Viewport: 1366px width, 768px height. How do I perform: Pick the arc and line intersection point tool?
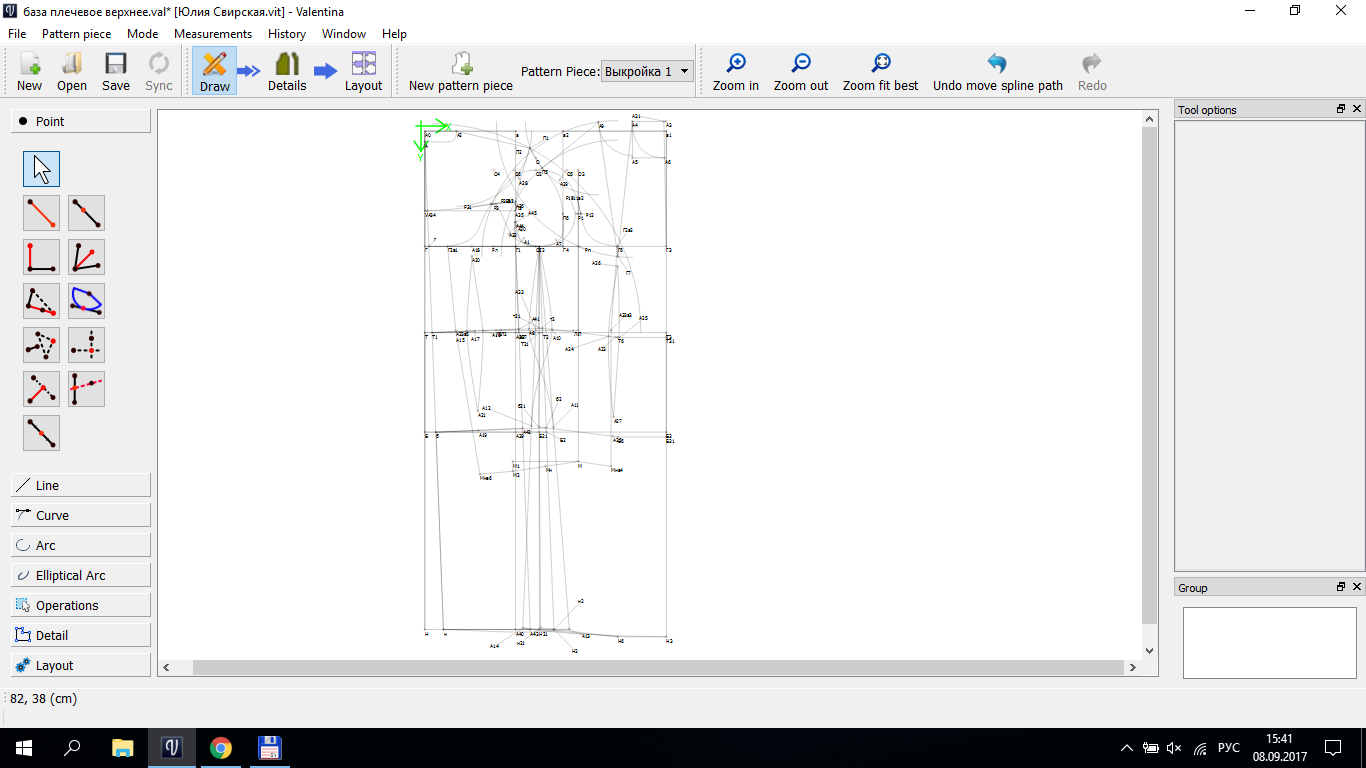[87, 301]
